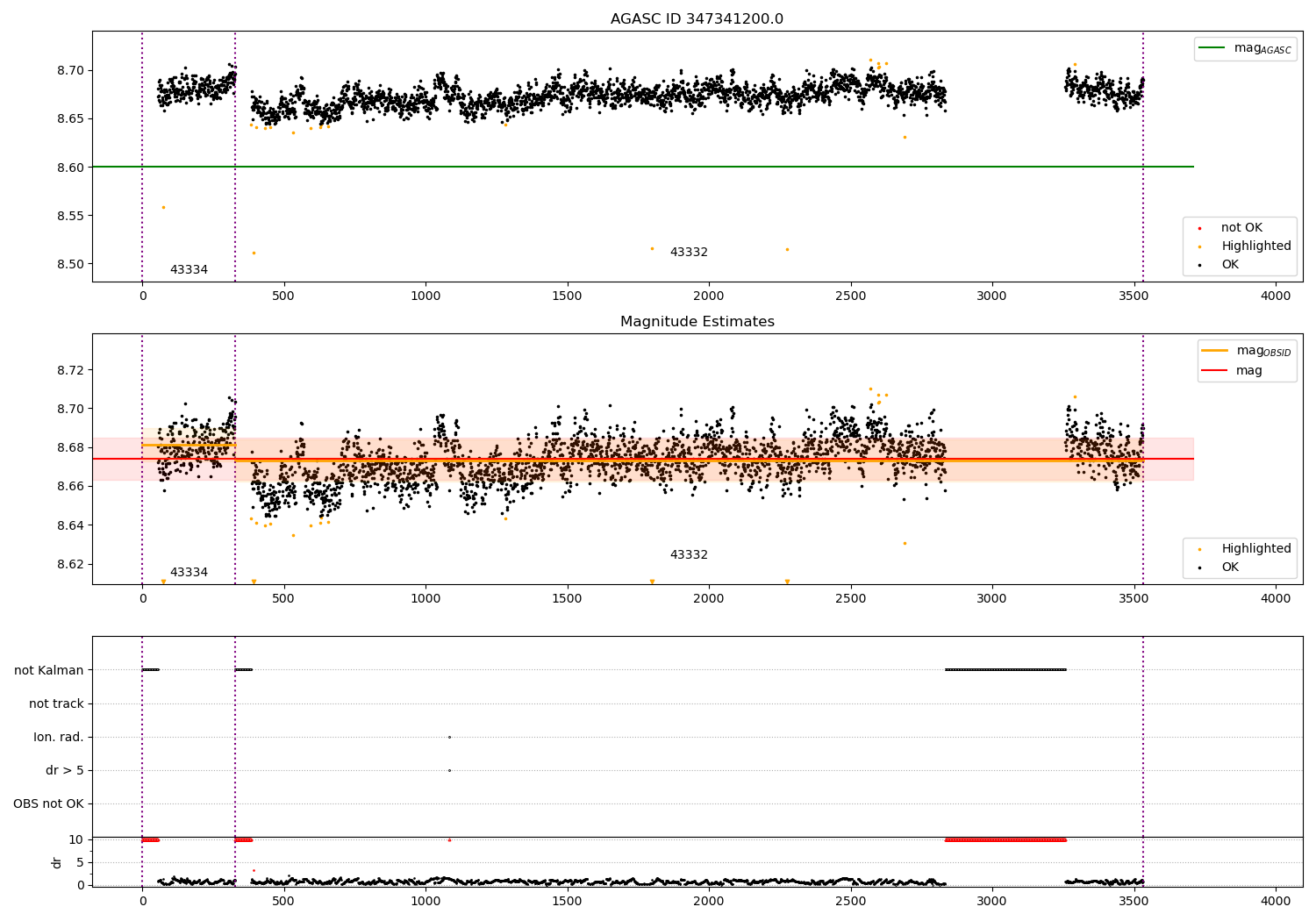Click the title 'AGASC ID 347341200.0'
Image resolution: width=1316 pixels, height=921 pixels.
[697, 19]
